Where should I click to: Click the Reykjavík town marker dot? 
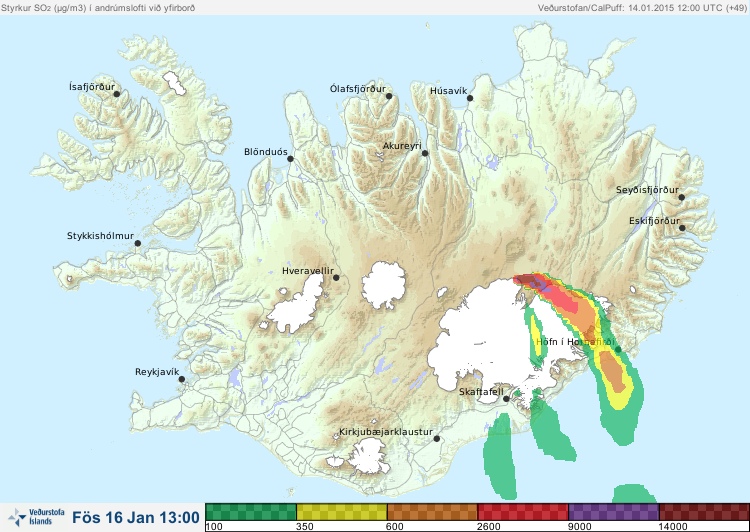pyautogui.click(x=182, y=379)
